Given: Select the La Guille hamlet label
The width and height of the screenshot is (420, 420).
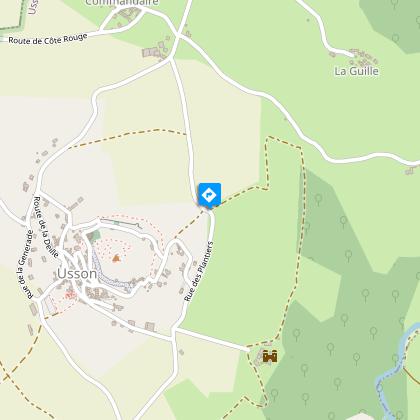Looking at the screenshot, I should (357, 71).
